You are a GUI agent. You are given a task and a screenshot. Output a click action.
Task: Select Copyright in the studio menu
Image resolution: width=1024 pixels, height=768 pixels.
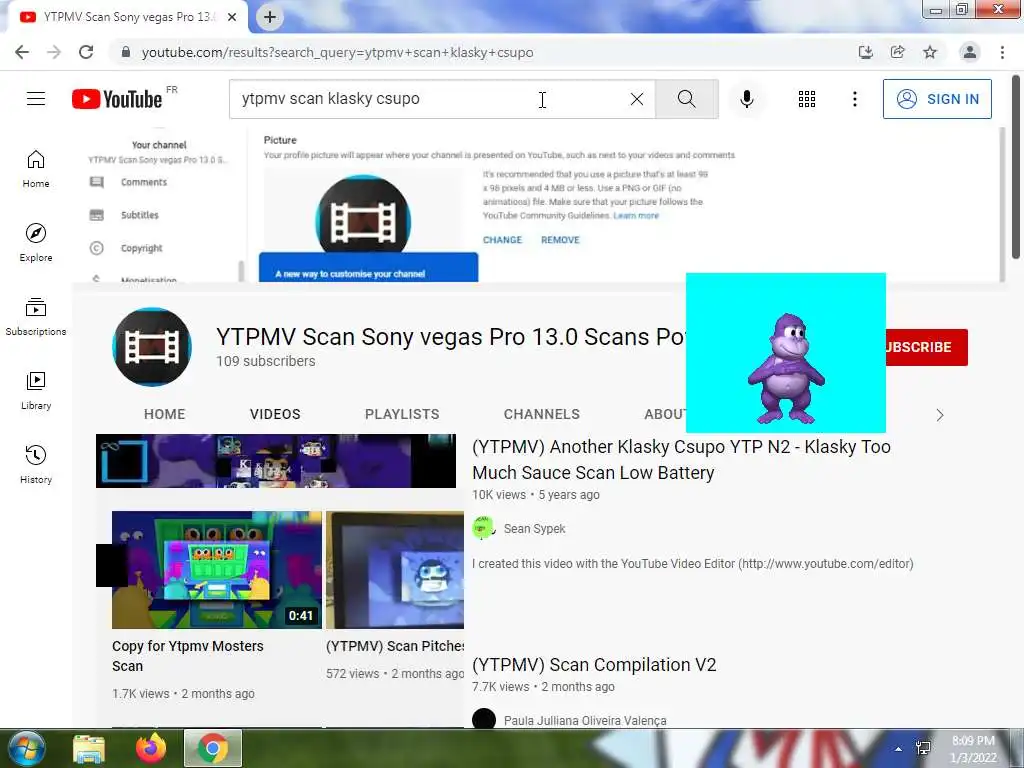141,248
